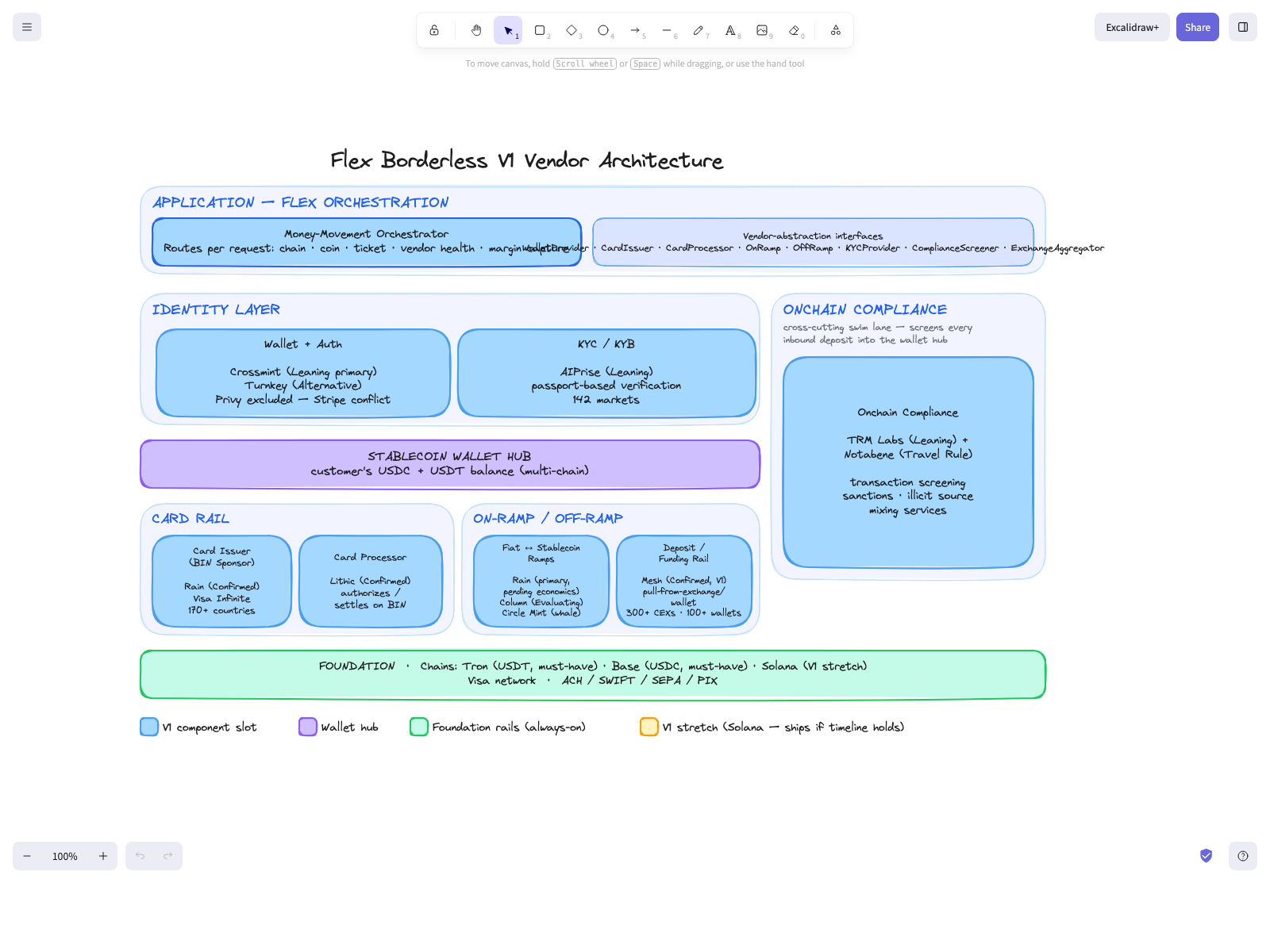The width and height of the screenshot is (1270, 952).
Task: Select the 'Wallet hub' legend label
Action: (350, 727)
